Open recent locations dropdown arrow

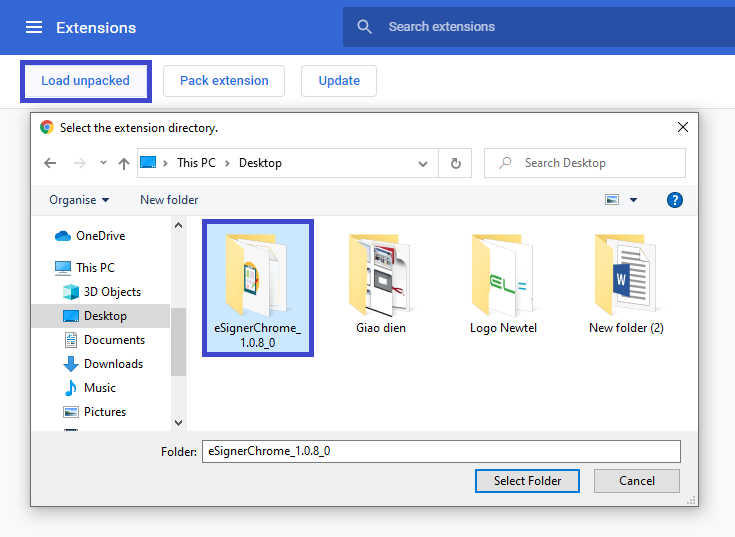pyautogui.click(x=103, y=163)
